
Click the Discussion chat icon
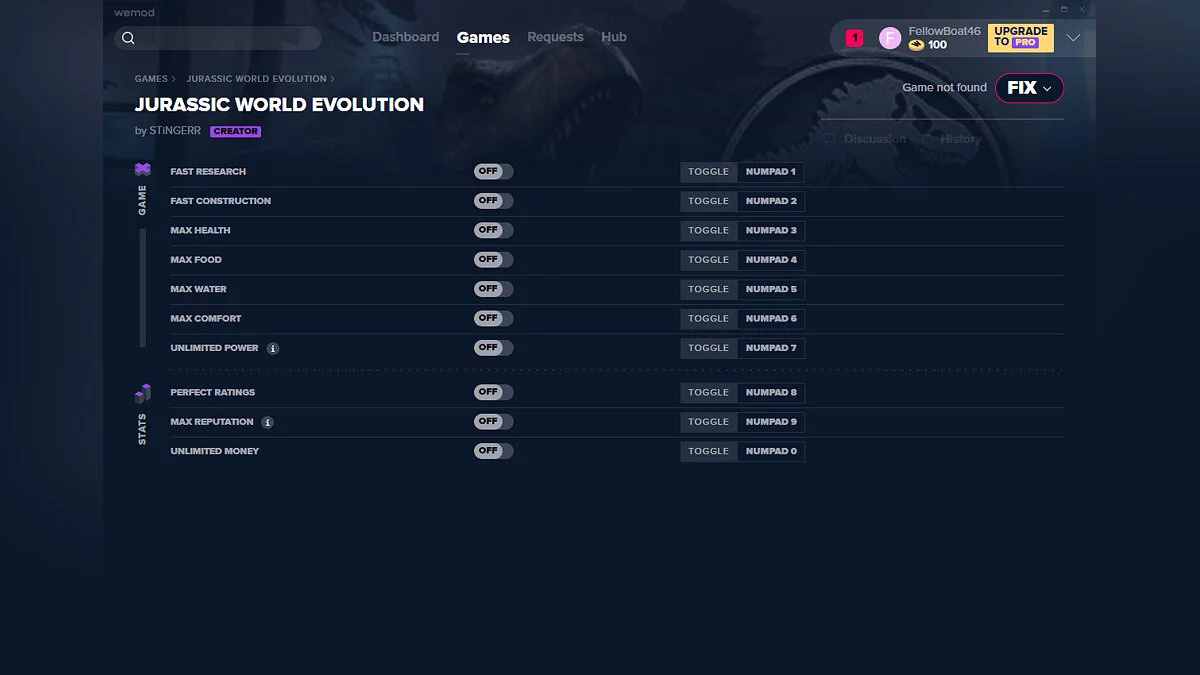[x=829, y=139]
